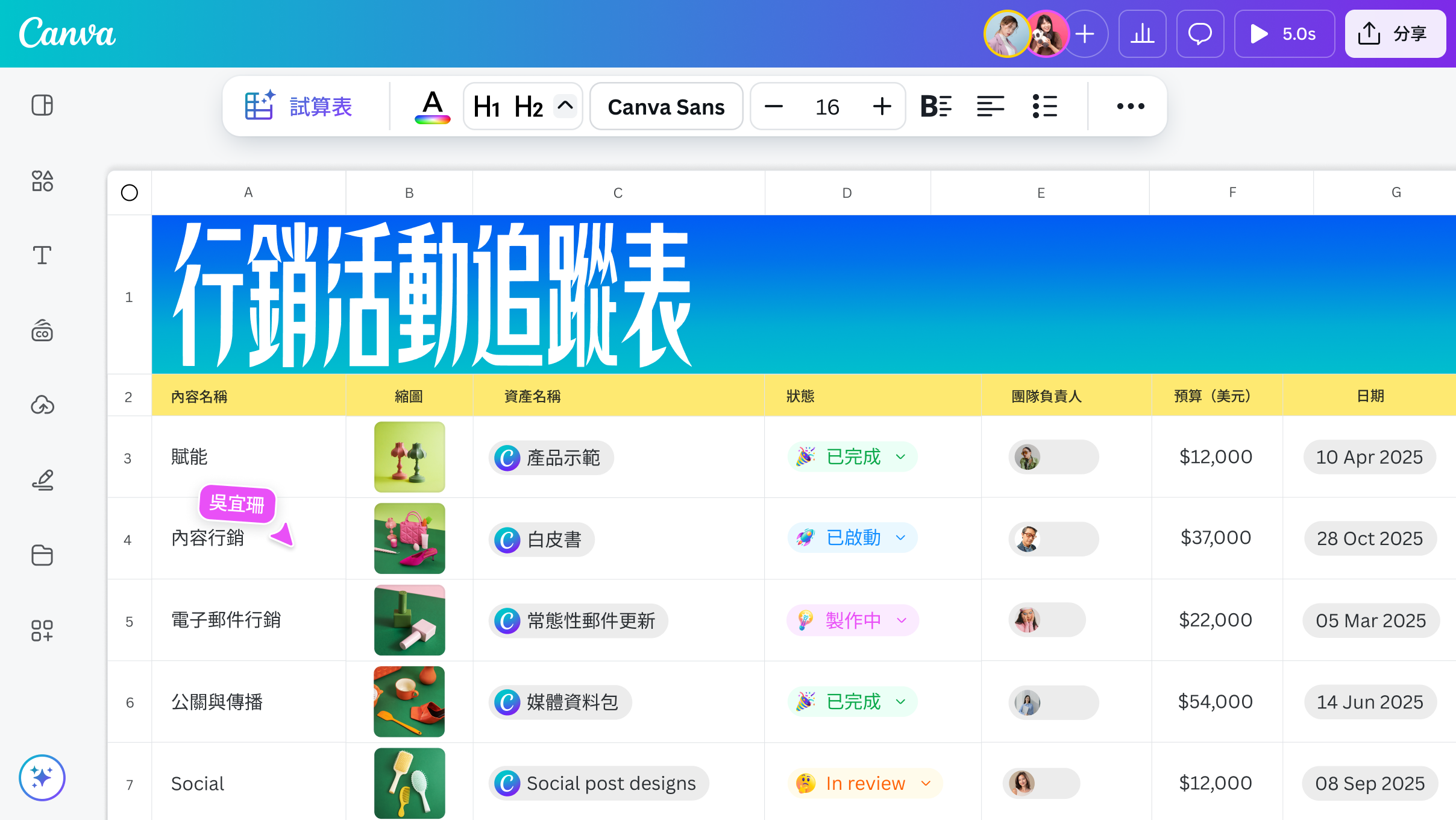1456x820 pixels.
Task: Open the Projects folder icon
Action: click(x=42, y=555)
